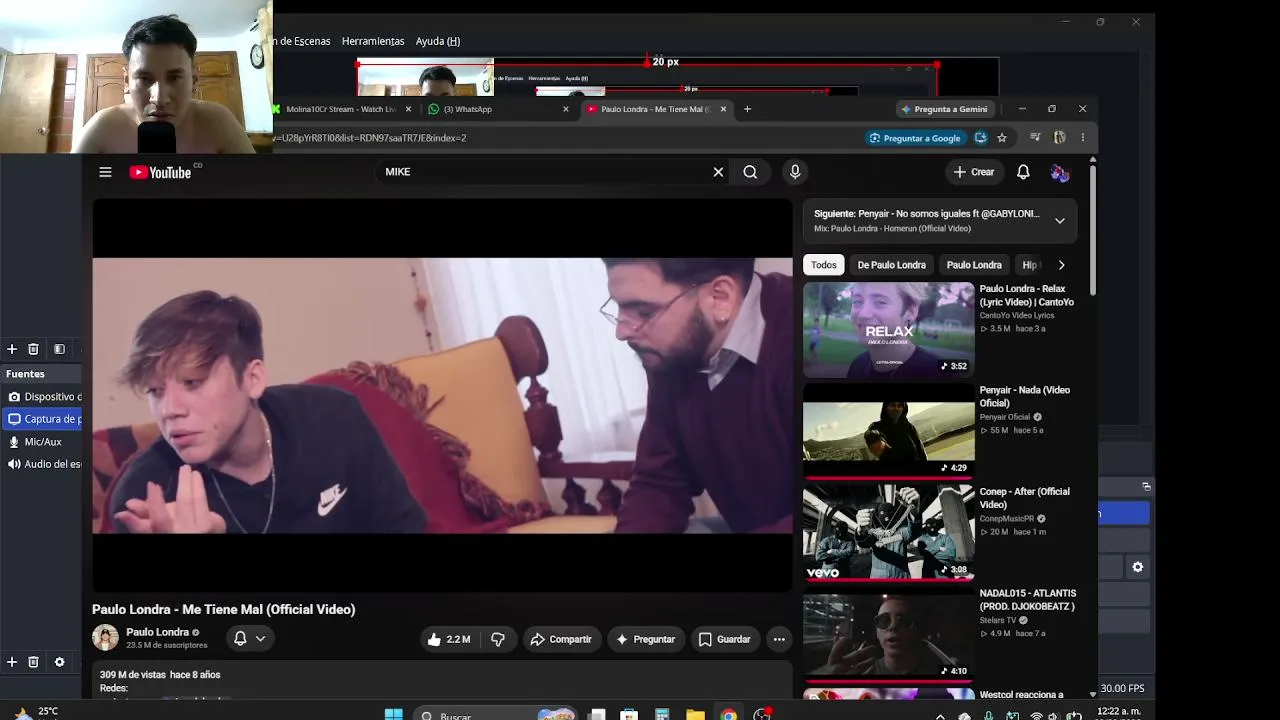Screen dimensions: 1280x720
Task: Open Google Chrome from the taskbar
Action: [729, 714]
